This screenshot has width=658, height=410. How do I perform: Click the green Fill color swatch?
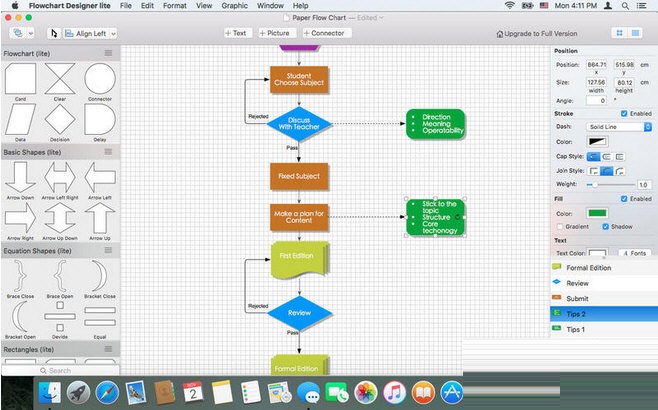597,212
